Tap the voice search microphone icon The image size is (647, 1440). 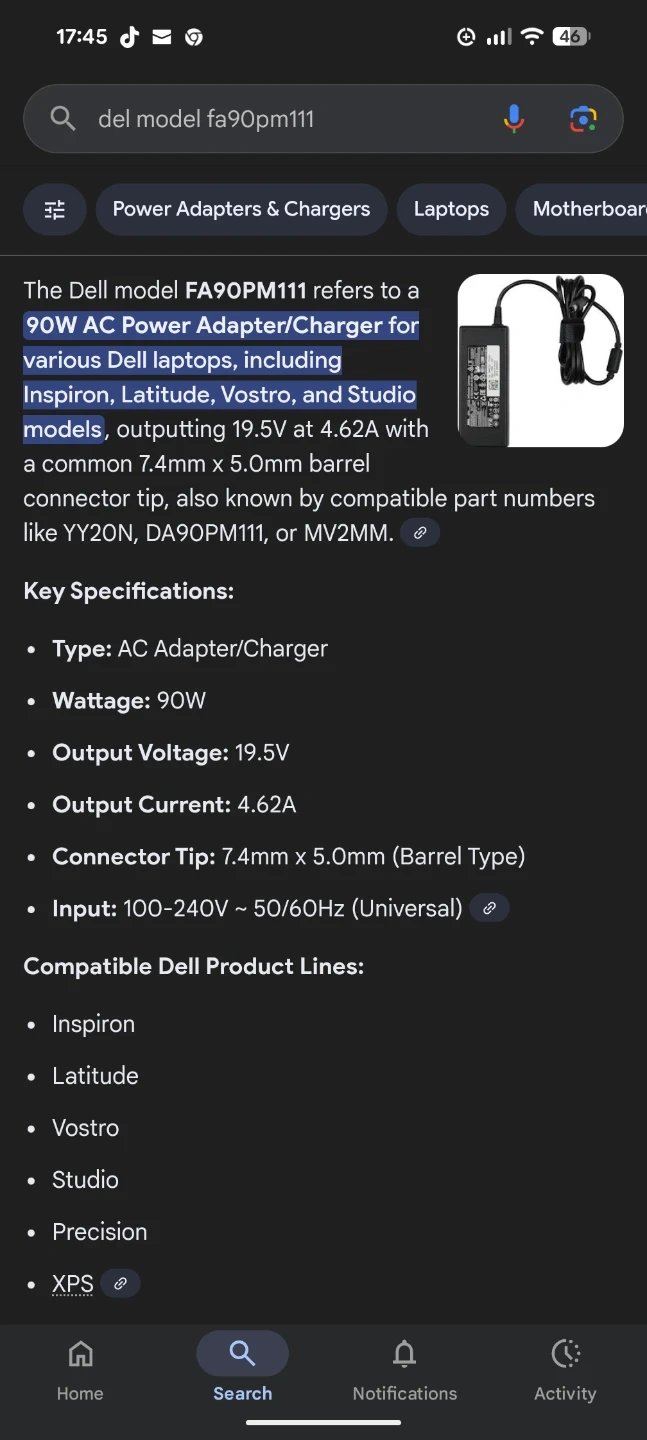point(514,119)
